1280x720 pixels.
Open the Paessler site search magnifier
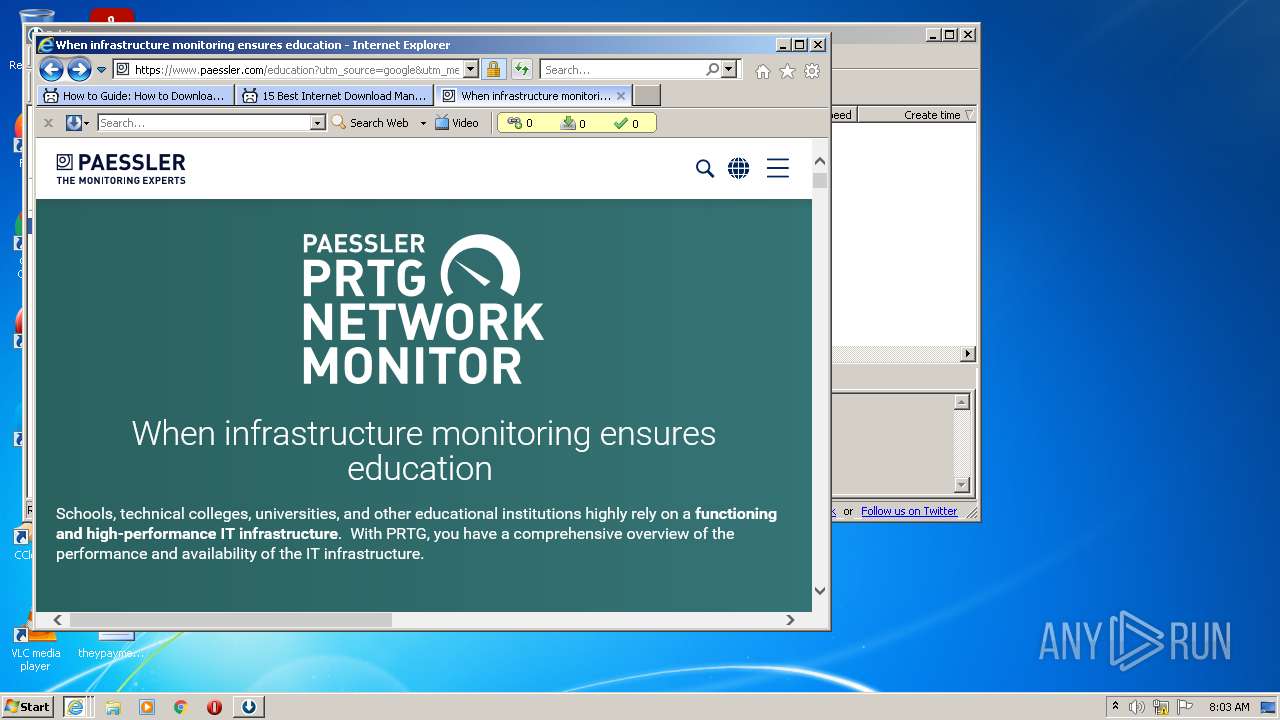click(705, 168)
